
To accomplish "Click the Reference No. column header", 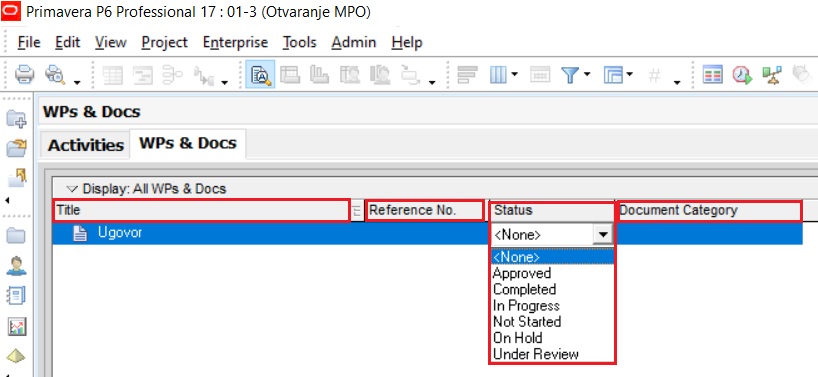I will (x=424, y=211).
